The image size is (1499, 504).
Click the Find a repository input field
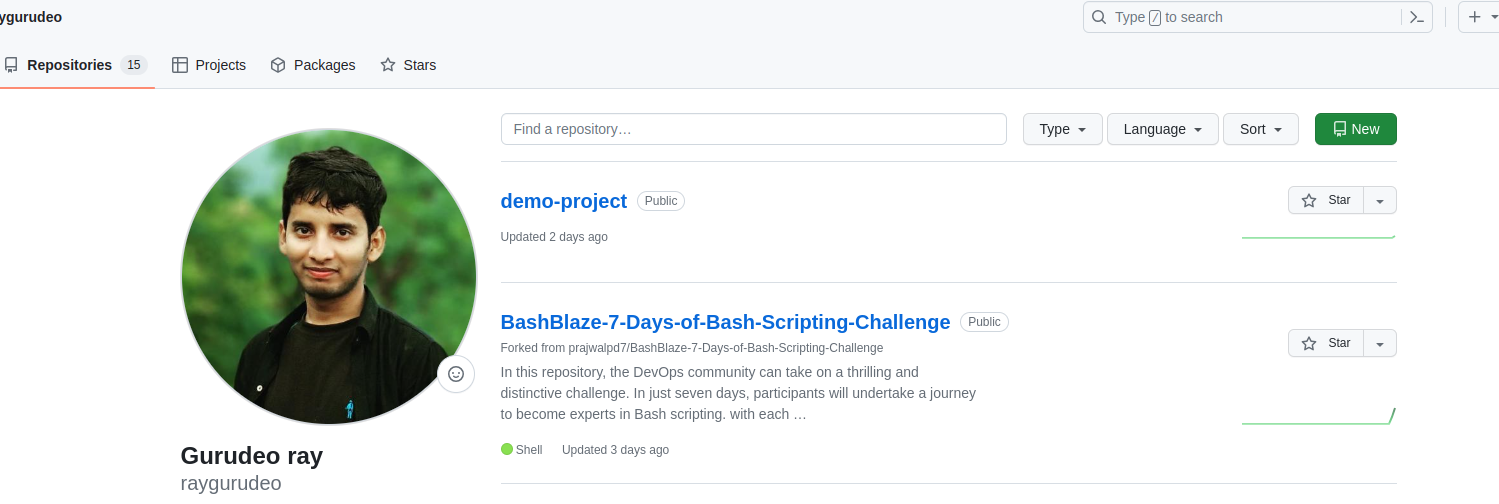754,129
